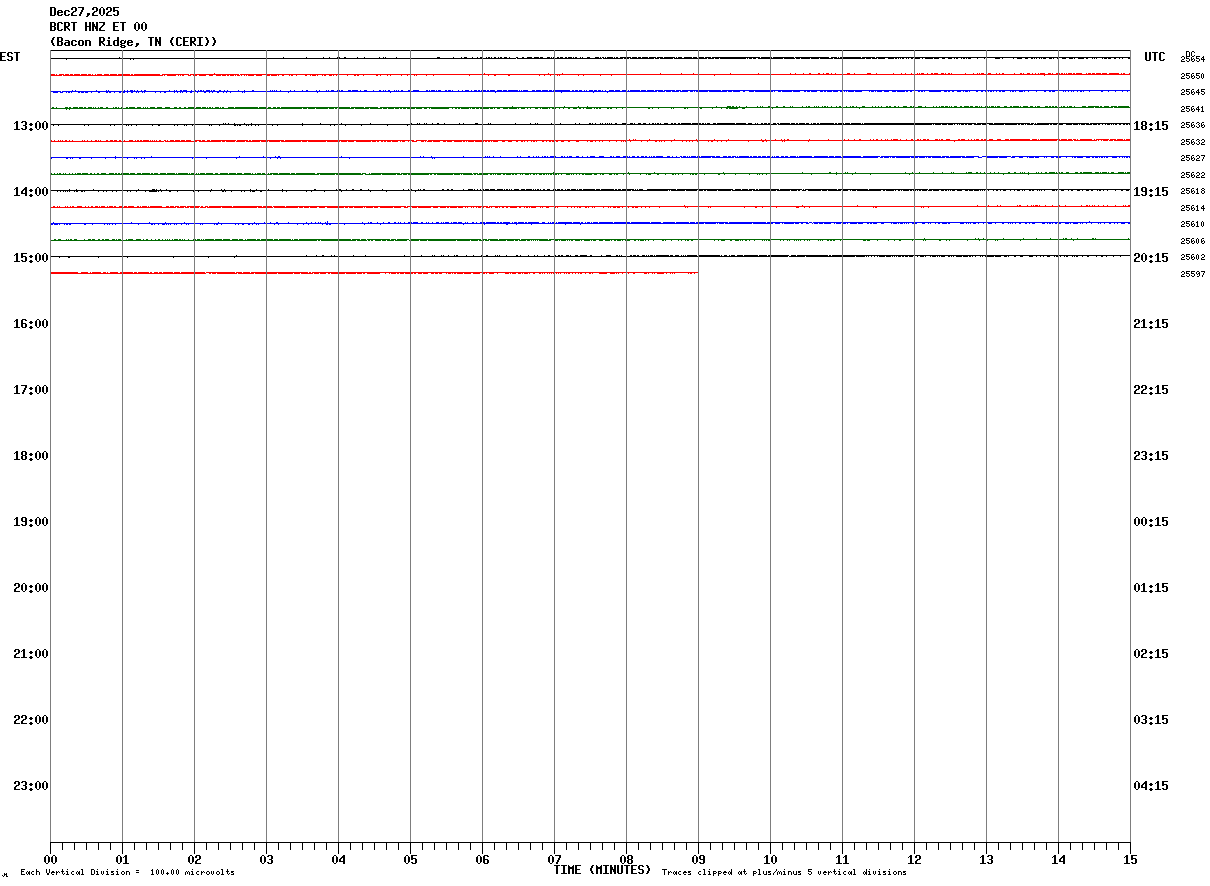
Task: Click the DC value 25614
Action: (1192, 208)
